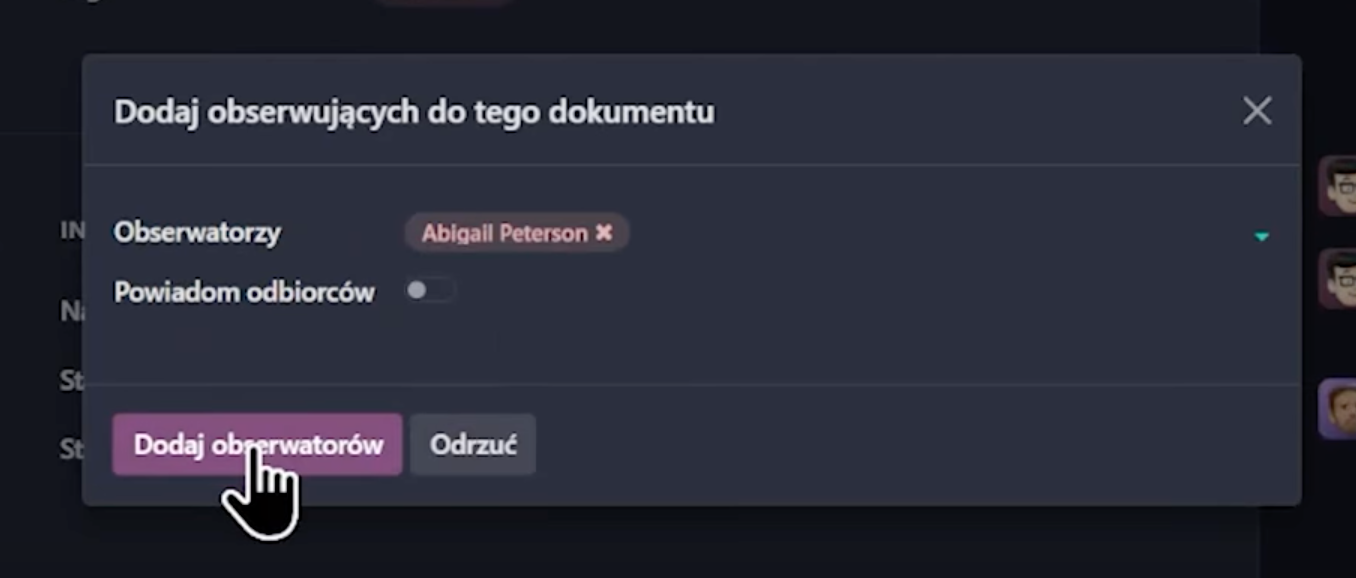Click the Powiadom odbiorców label text
Image resolution: width=1356 pixels, height=578 pixels.
pos(244,292)
